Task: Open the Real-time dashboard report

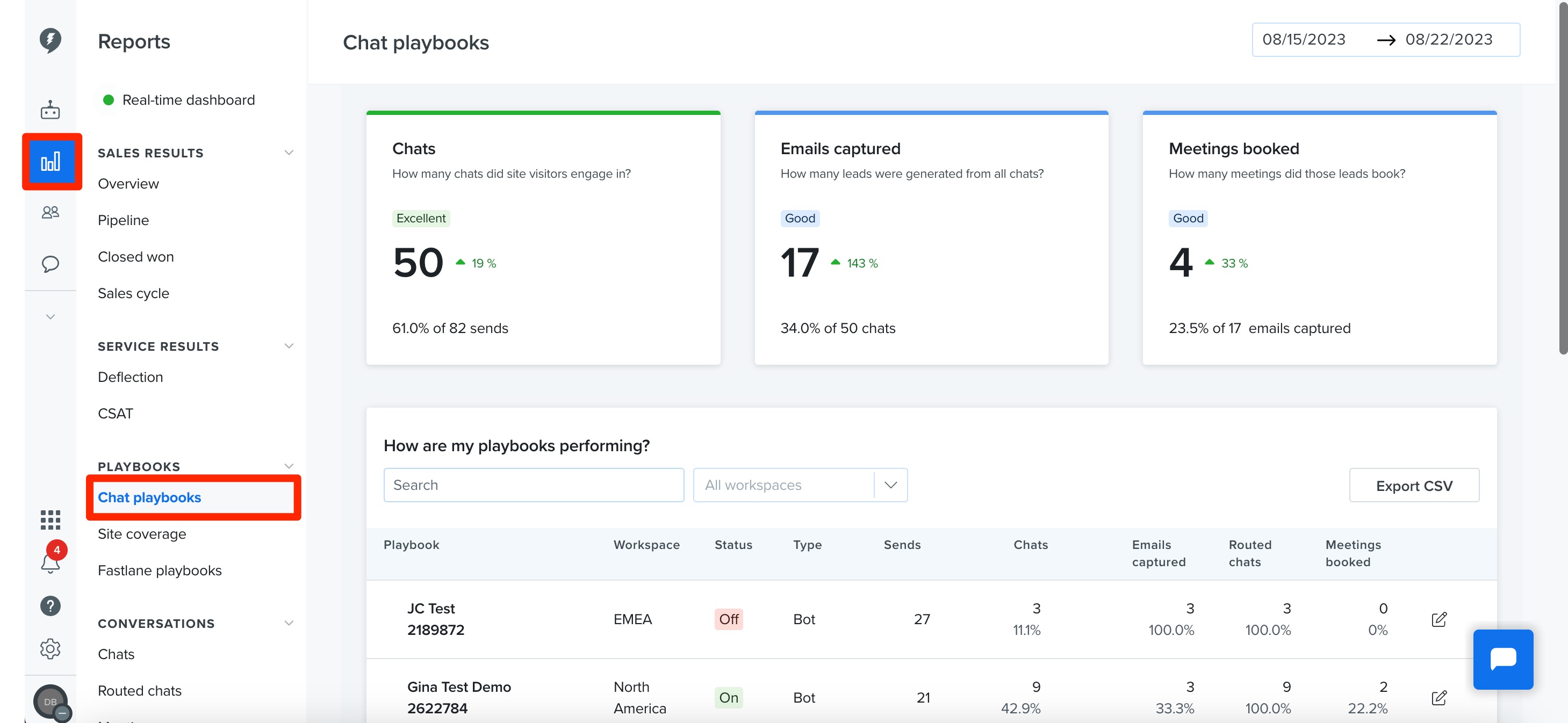Action: pos(188,100)
